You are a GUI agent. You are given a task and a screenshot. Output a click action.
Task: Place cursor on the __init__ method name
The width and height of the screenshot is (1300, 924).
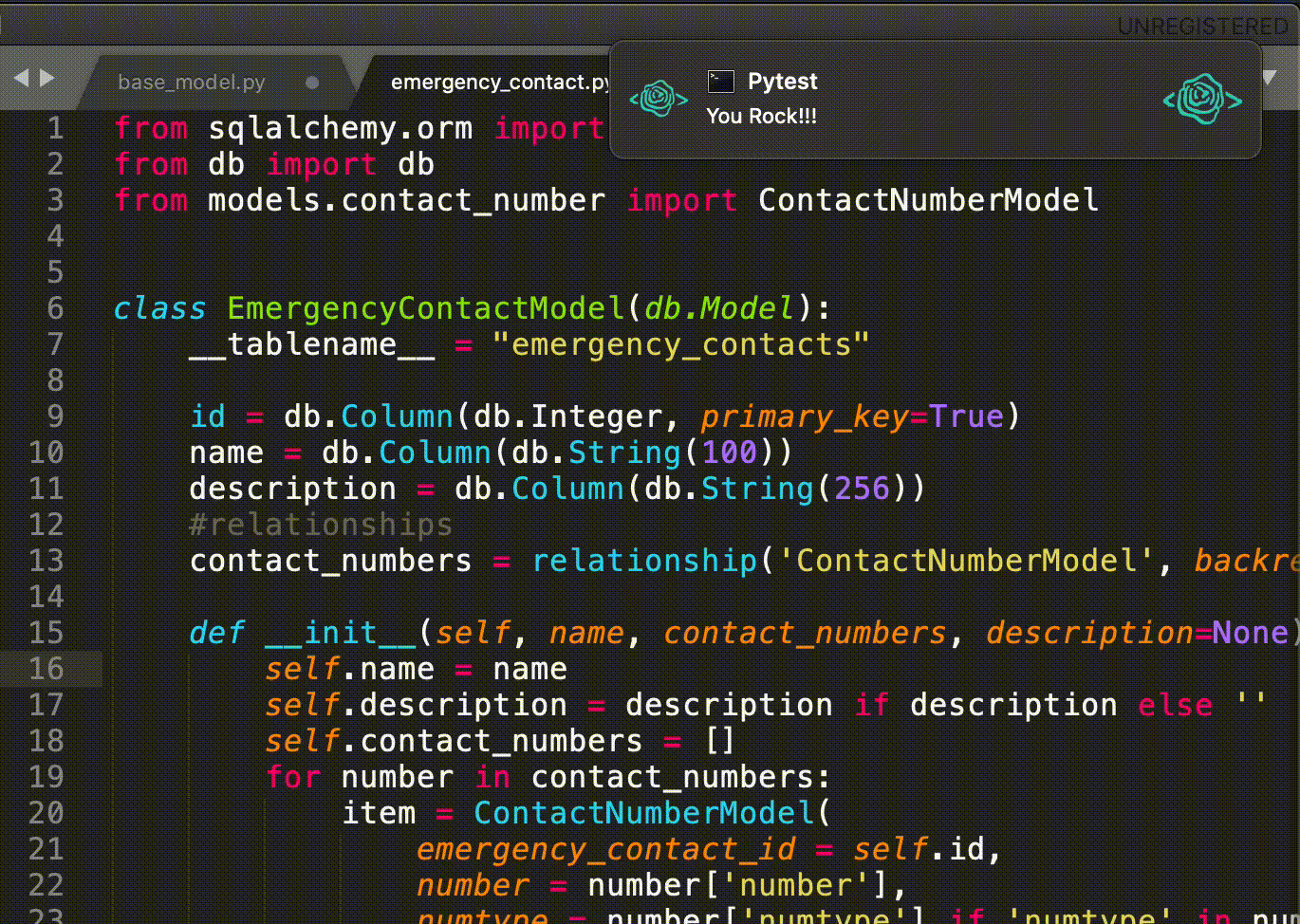[340, 633]
